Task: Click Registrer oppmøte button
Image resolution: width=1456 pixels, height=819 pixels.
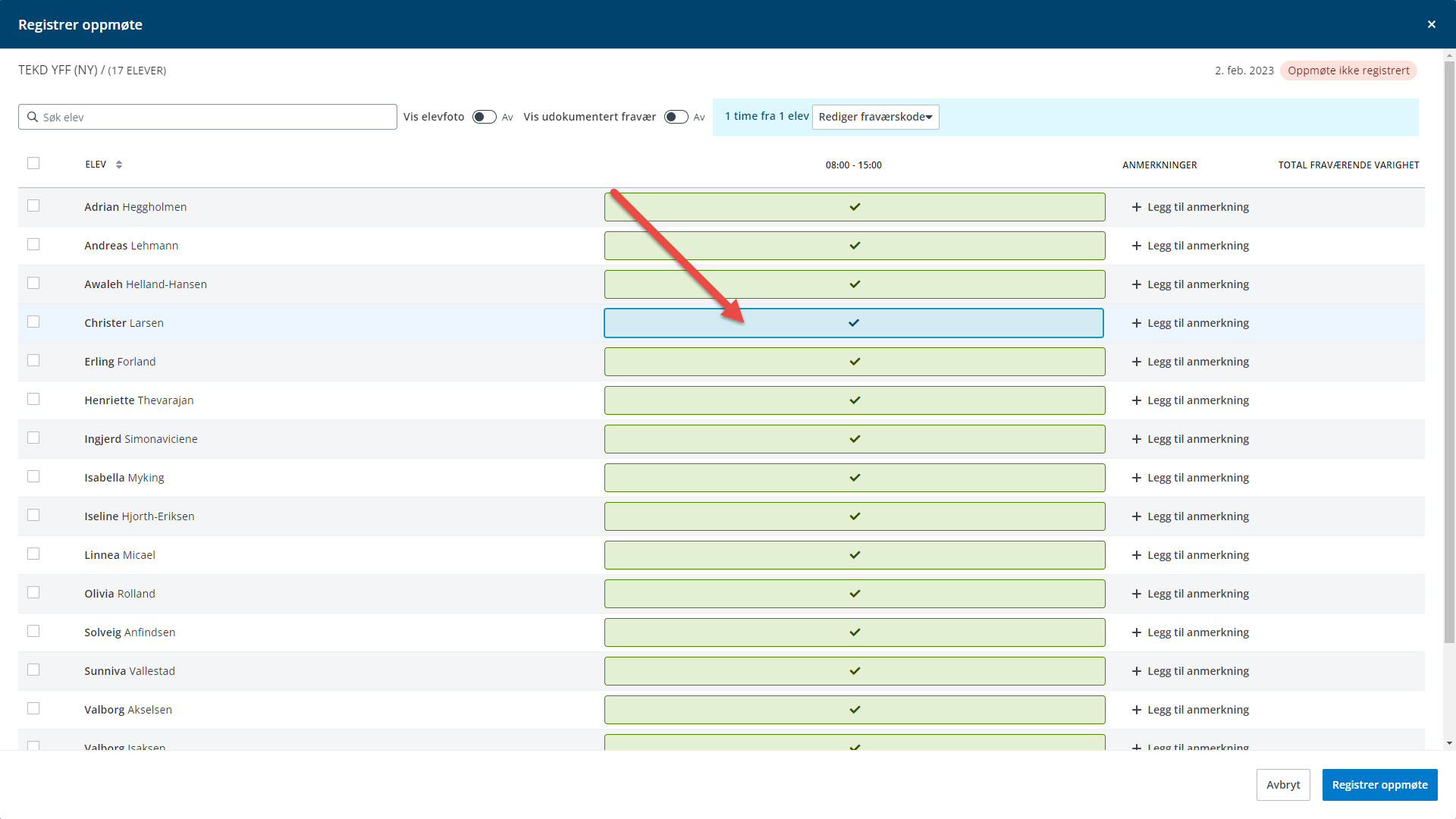Action: click(1379, 785)
